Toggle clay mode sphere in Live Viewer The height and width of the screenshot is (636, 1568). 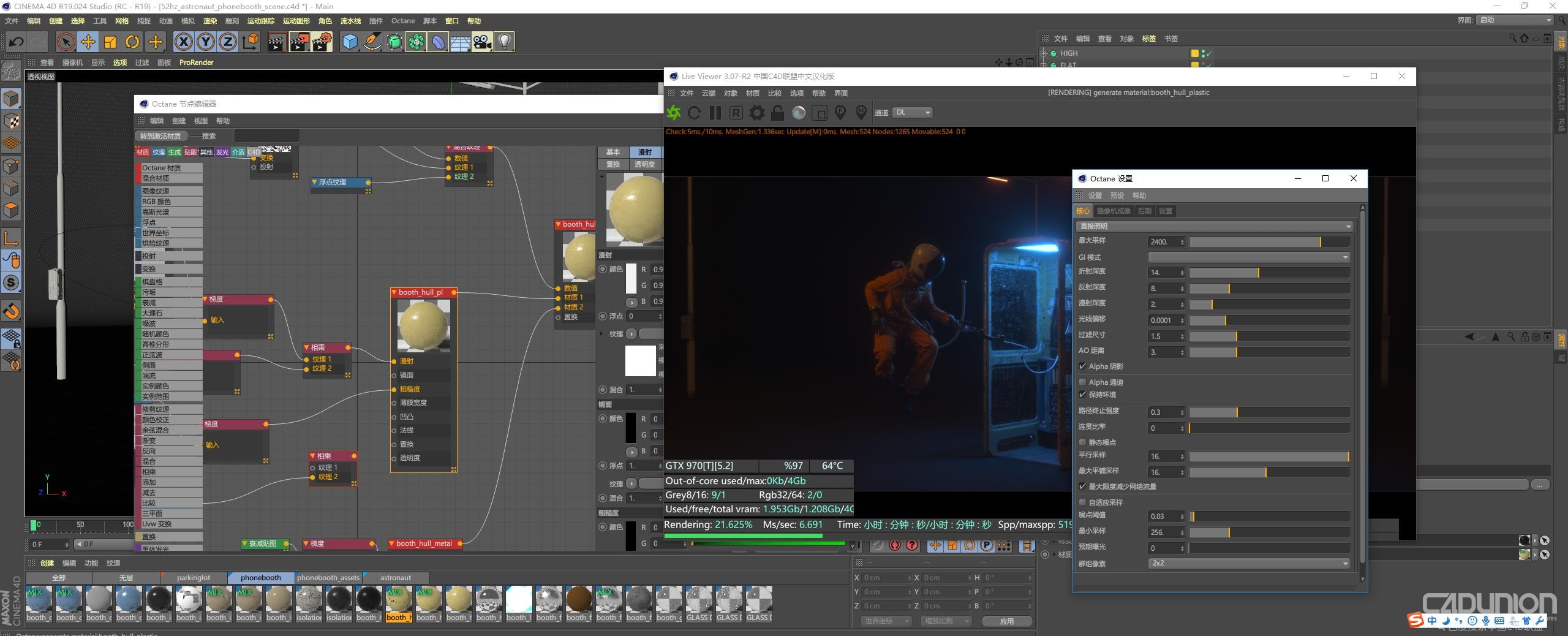[x=799, y=113]
